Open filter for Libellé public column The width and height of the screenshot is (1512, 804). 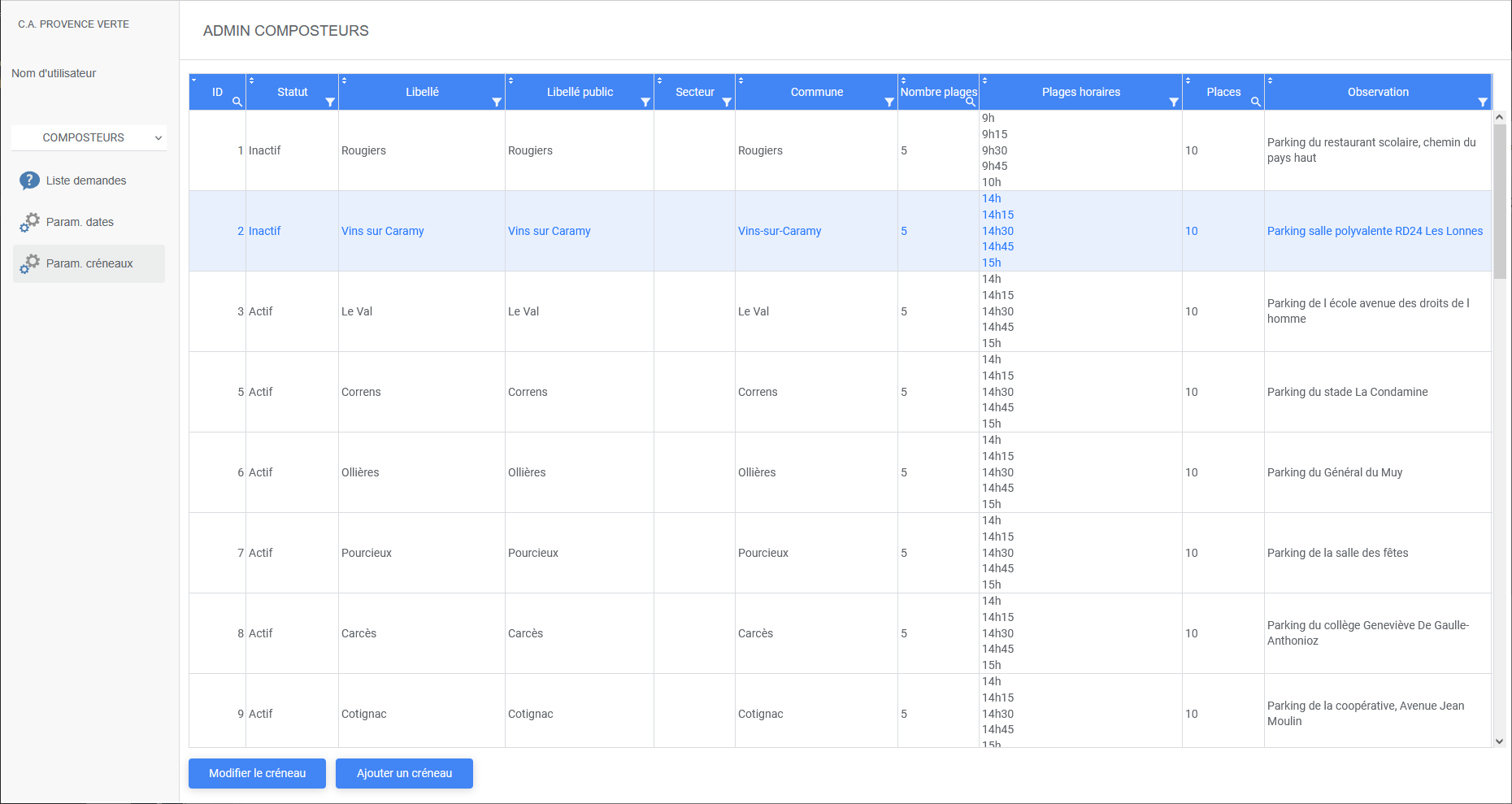pos(645,102)
